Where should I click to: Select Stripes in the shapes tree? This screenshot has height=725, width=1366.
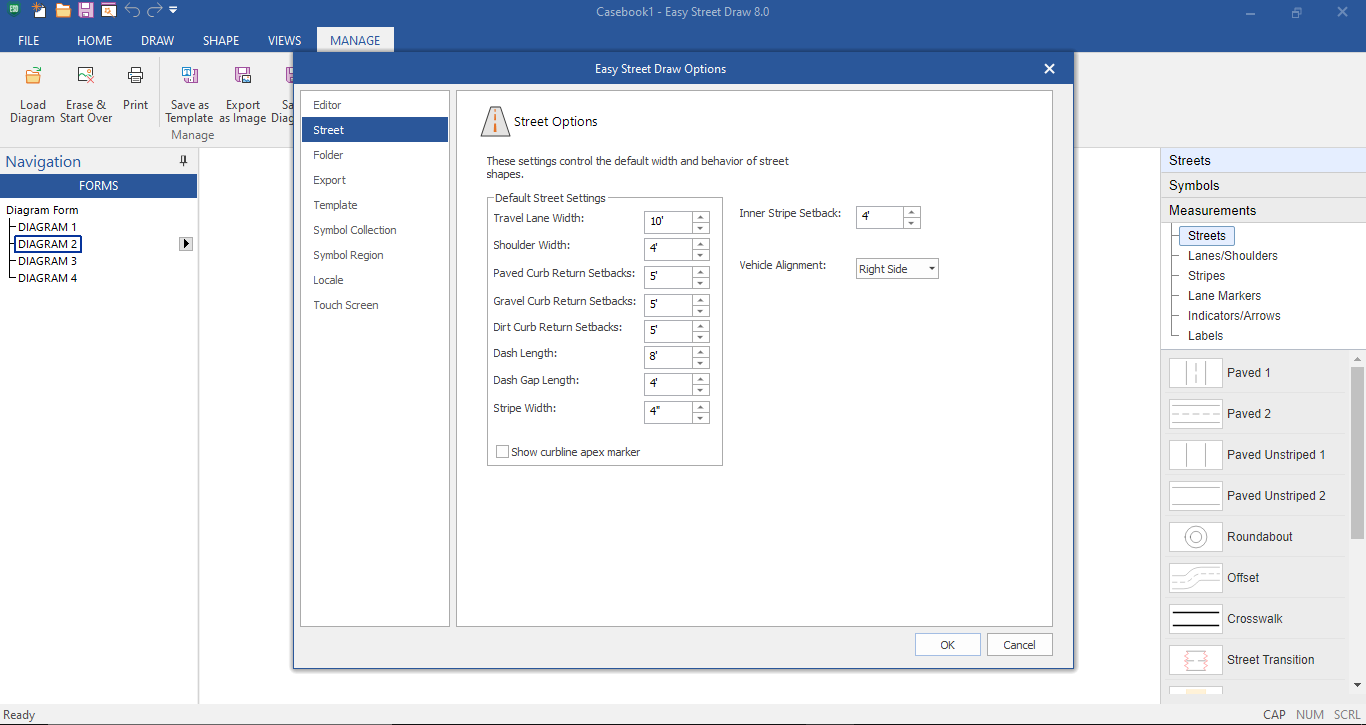tap(1206, 276)
